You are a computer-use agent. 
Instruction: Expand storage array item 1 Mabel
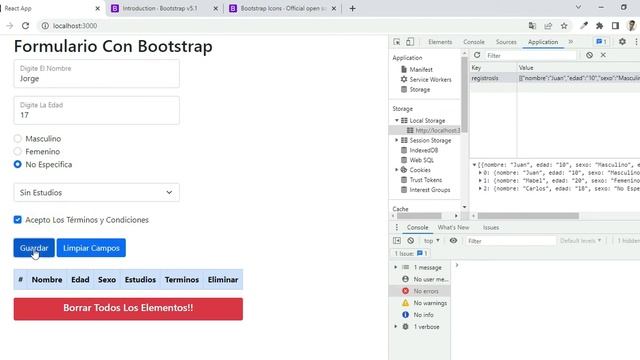[x=480, y=180]
